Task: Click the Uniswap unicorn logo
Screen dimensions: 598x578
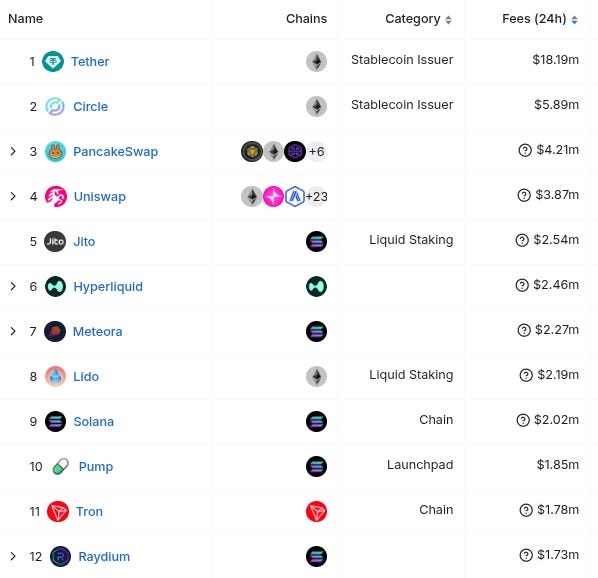Action: (56, 196)
